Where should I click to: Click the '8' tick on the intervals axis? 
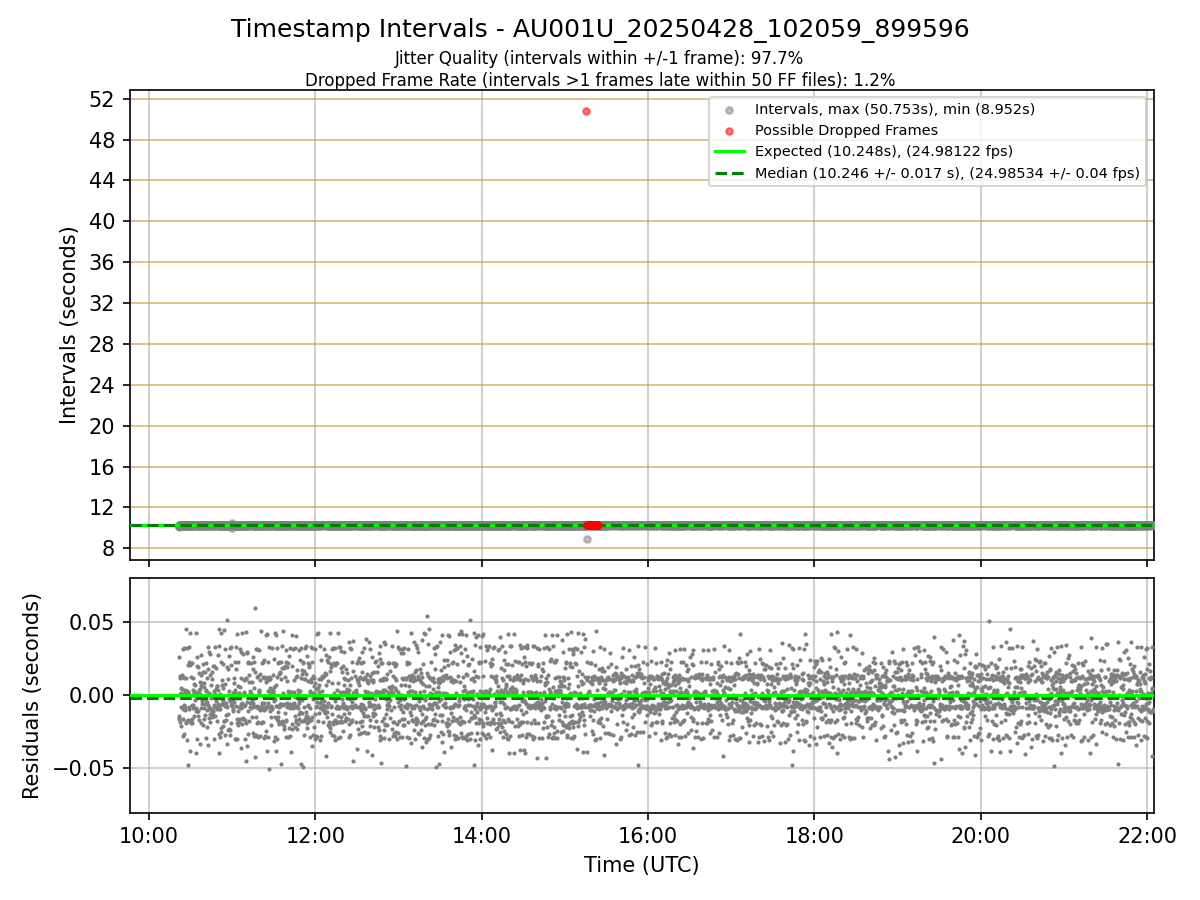111,548
